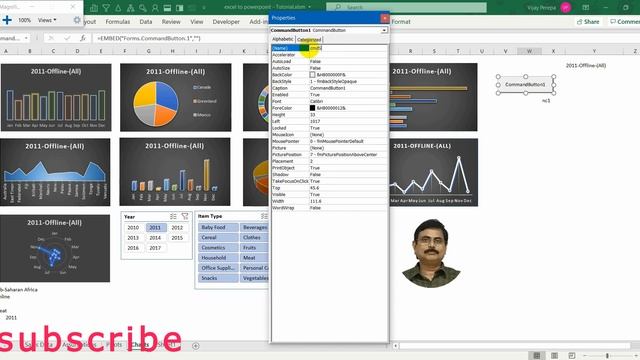
Task: Open the Magnifier Views dropdown
Action: tap(47, 20)
